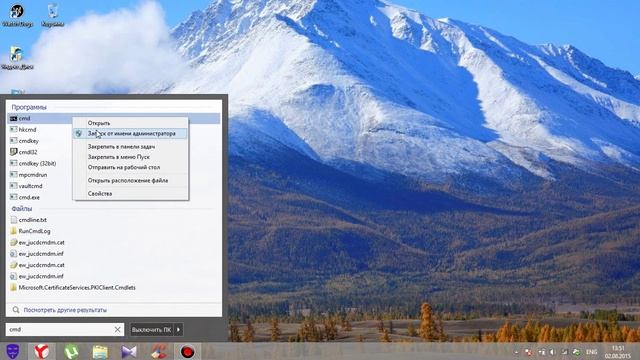Open the volume speaker tray icon

coord(553,352)
